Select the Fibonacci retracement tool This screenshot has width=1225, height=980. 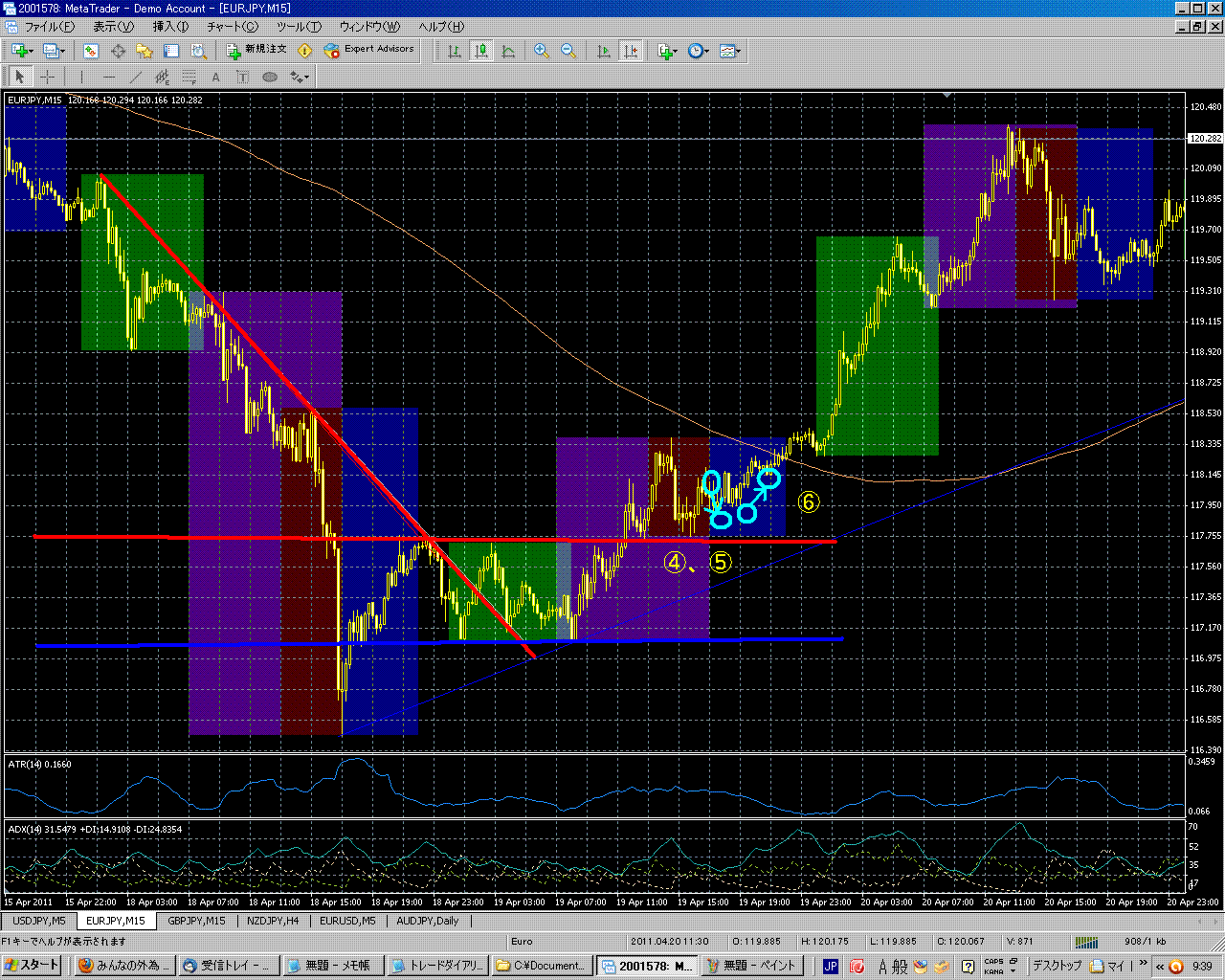[189, 78]
